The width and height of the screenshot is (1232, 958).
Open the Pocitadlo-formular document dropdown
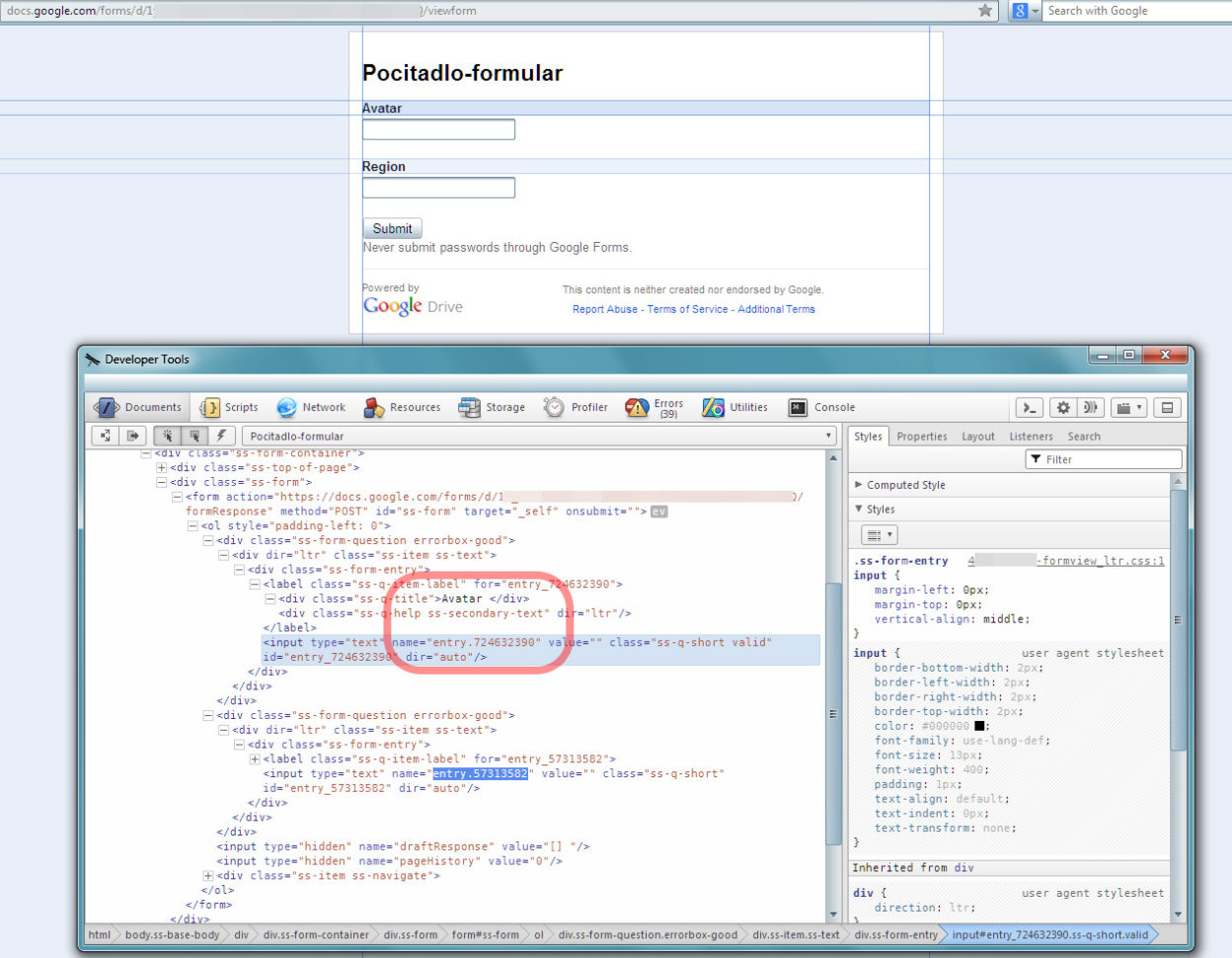point(540,436)
